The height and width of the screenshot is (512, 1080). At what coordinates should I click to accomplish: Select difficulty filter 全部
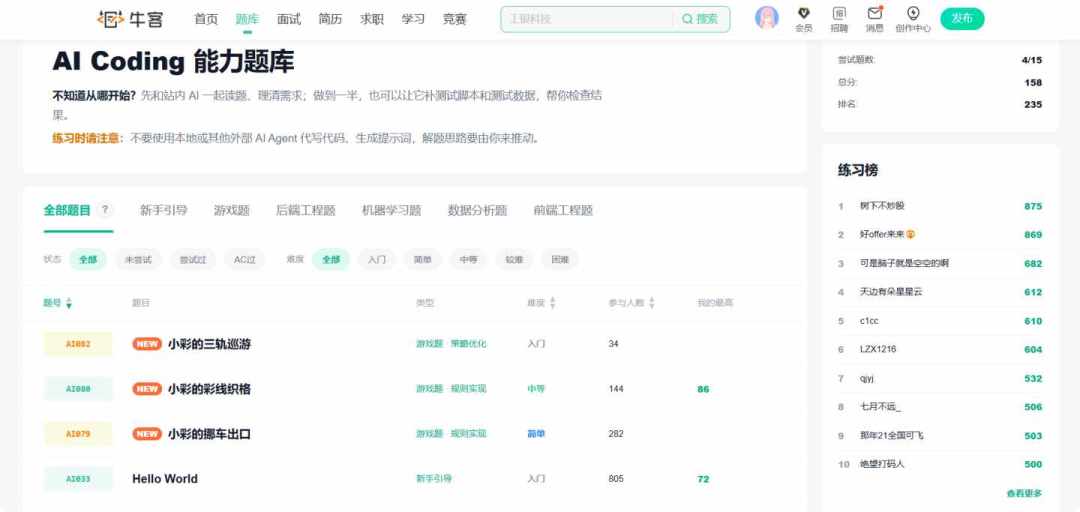click(x=331, y=260)
